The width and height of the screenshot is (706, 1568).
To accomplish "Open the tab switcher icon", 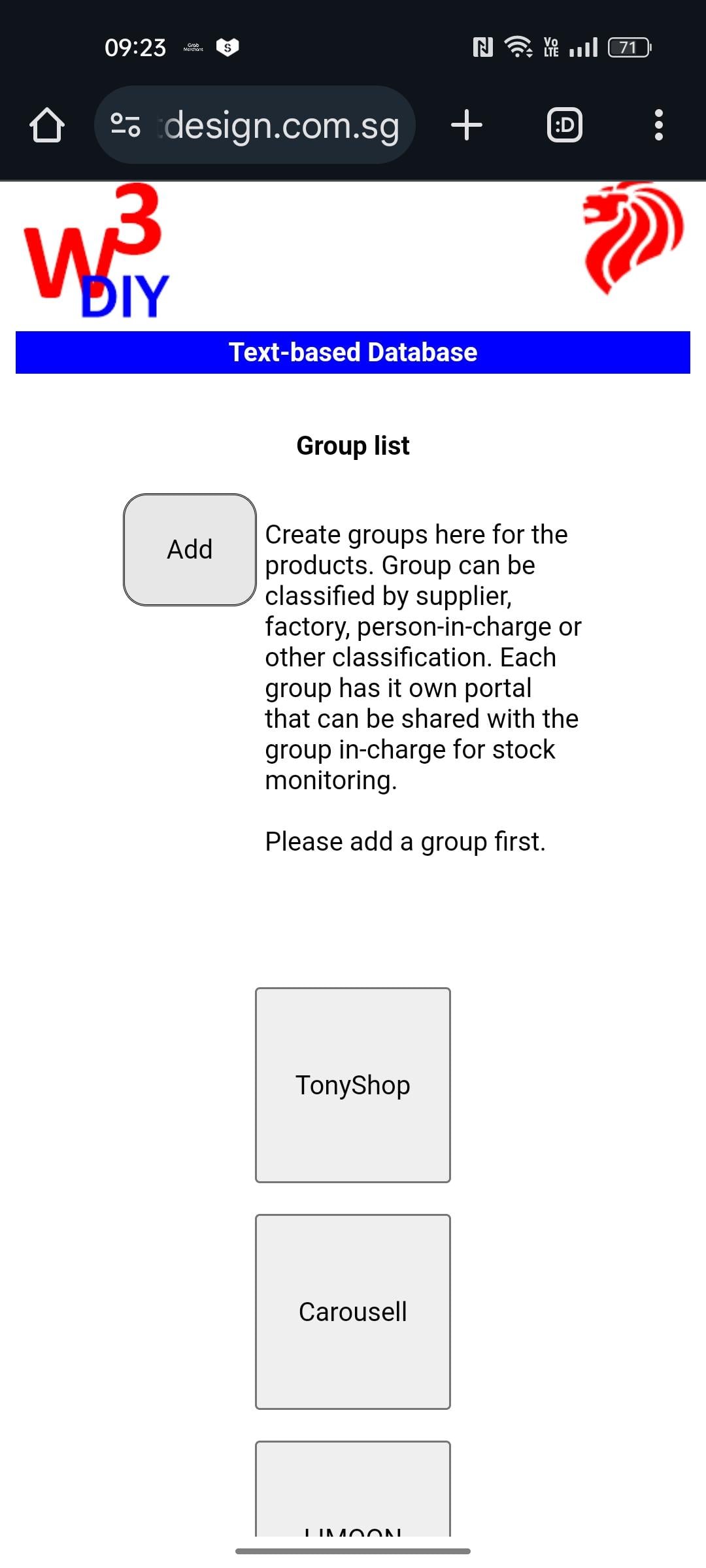I will point(564,125).
